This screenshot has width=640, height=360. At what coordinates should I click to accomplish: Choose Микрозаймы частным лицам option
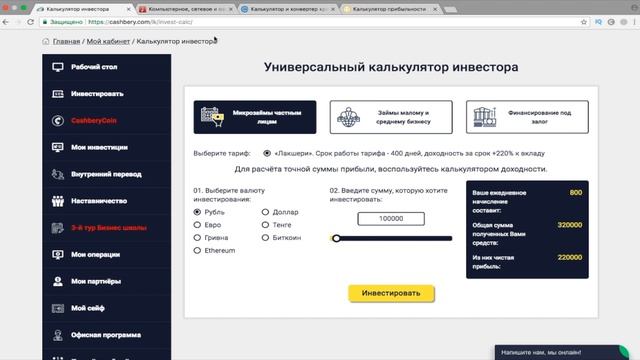[x=255, y=117]
